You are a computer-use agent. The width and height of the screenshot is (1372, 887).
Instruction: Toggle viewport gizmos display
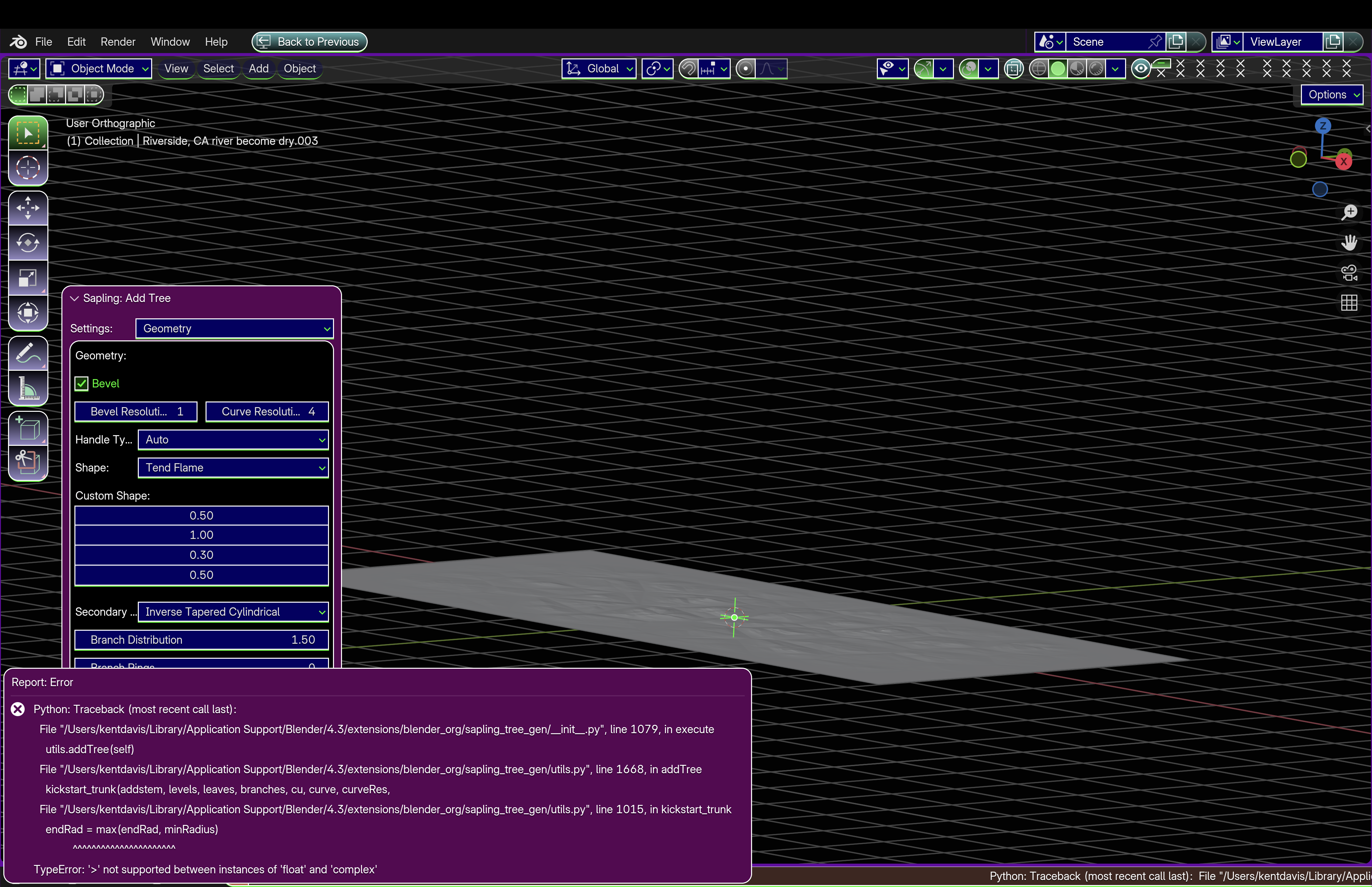click(924, 68)
